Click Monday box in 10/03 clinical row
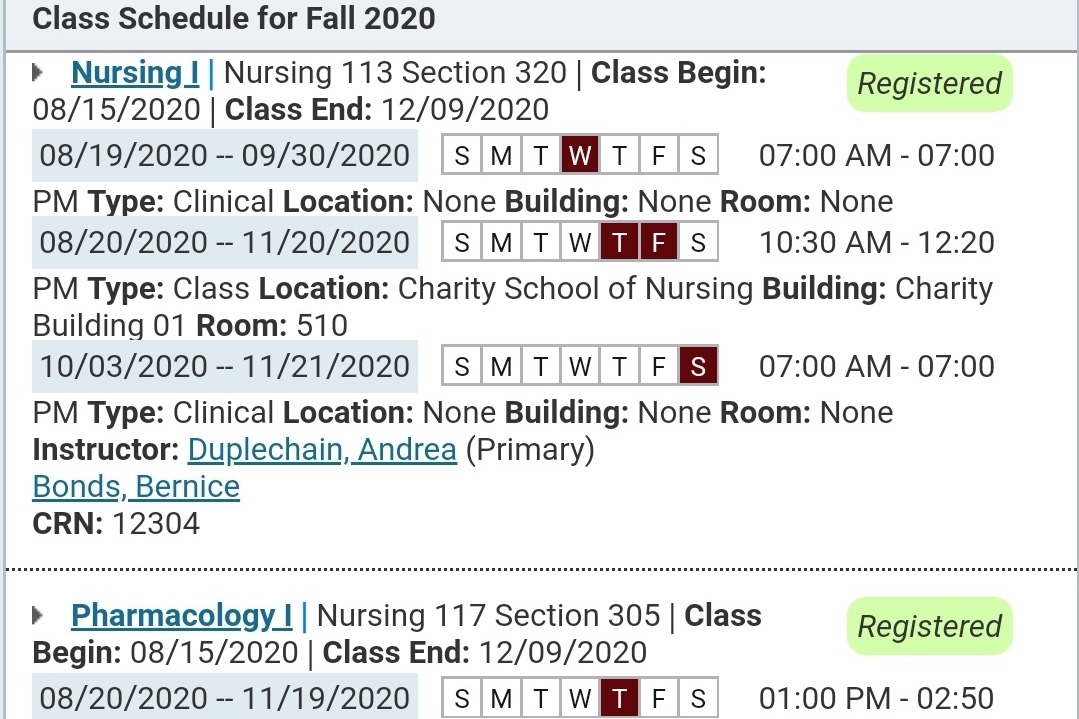Viewport: 1079px width, 719px height. [501, 366]
